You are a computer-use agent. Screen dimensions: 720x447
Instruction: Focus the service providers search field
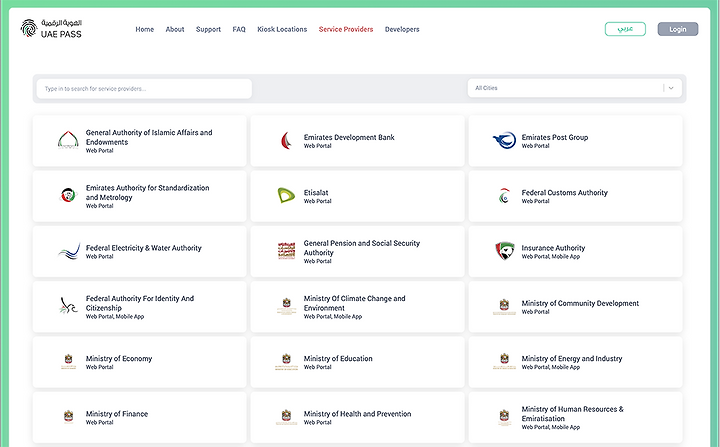coord(144,88)
